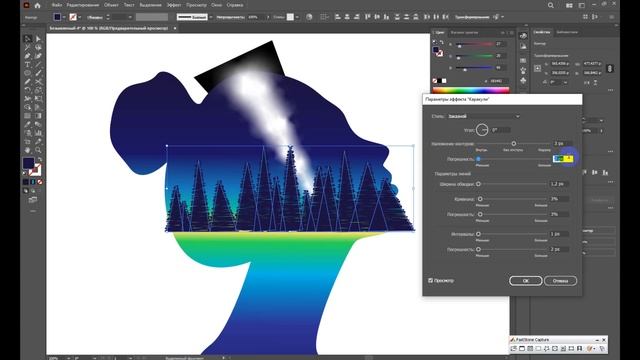Click the Просмотр menu in the menu bar
Screen dimensions: 640x360
click(x=196, y=5)
